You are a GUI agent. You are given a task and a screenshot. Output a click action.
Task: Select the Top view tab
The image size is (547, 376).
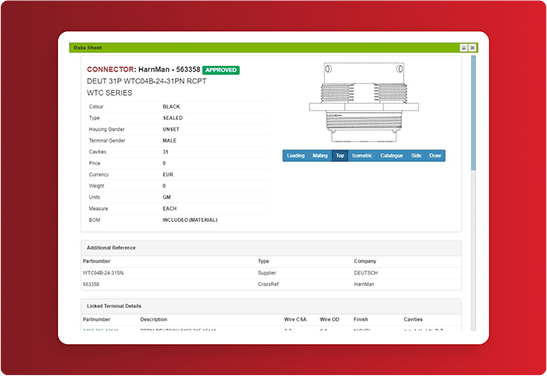(x=340, y=156)
